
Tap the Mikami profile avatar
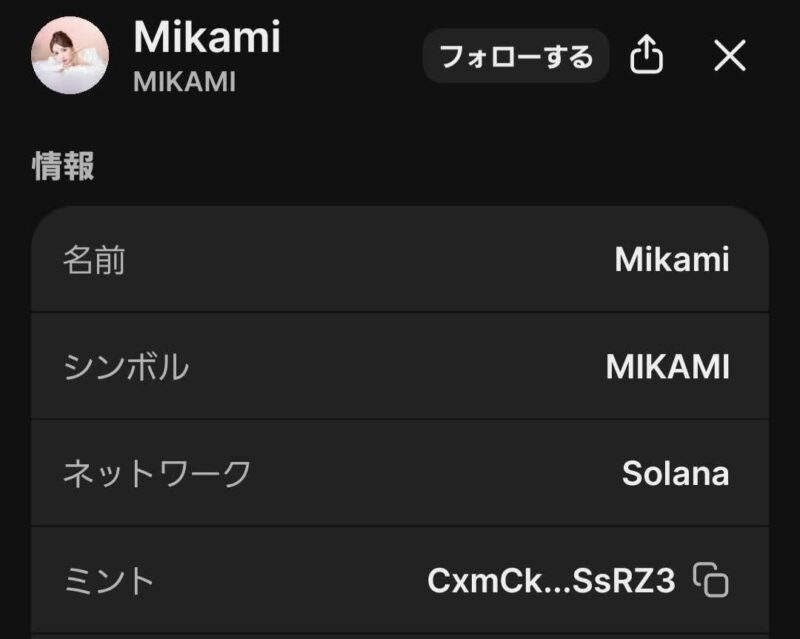click(x=70, y=56)
